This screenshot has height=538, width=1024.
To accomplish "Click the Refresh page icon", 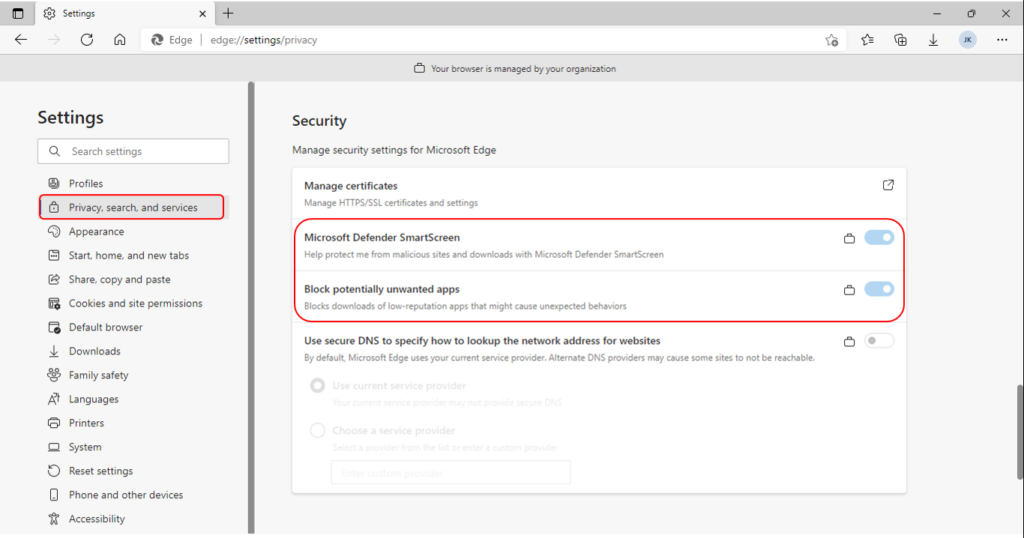I will pos(87,40).
